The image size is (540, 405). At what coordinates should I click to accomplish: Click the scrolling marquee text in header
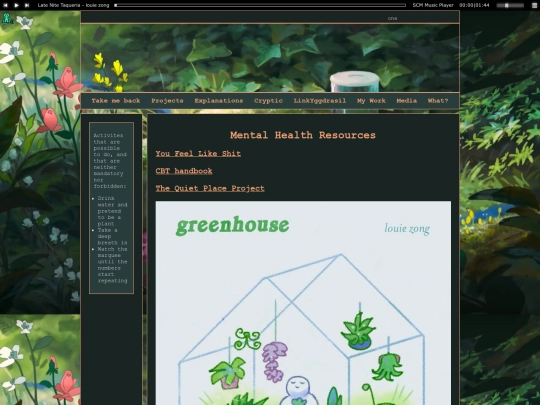(392, 18)
